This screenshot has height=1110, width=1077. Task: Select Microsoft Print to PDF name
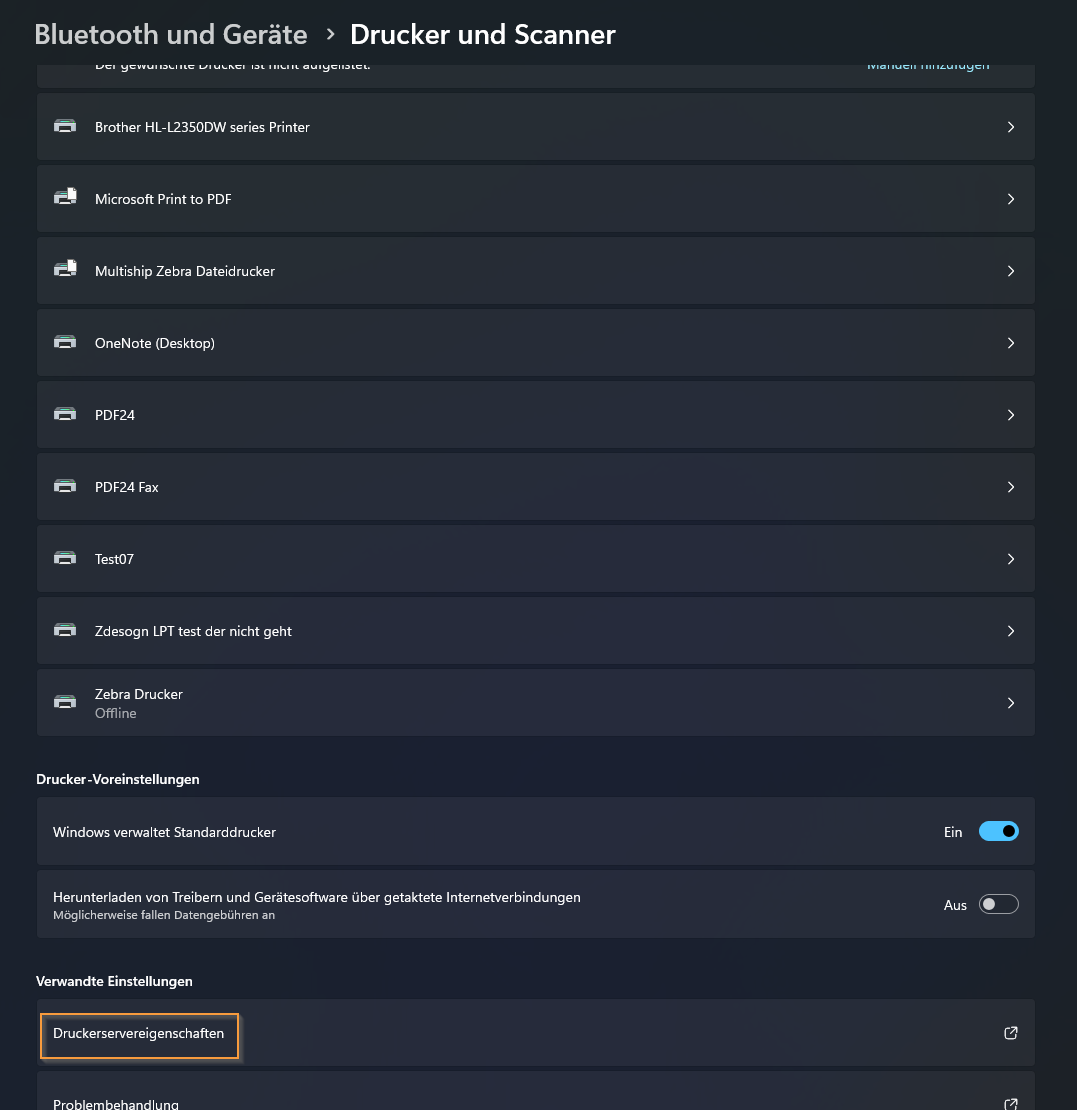(163, 200)
